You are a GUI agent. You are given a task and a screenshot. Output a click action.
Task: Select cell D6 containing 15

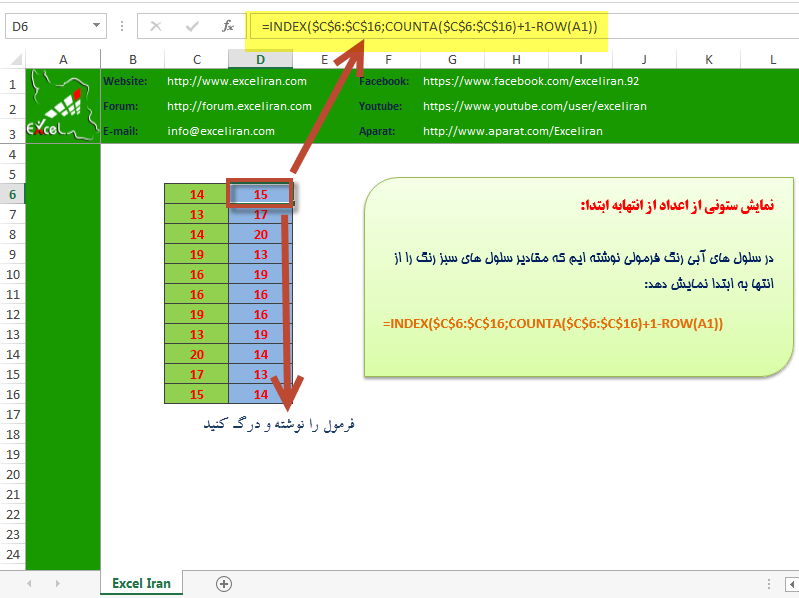(260, 194)
